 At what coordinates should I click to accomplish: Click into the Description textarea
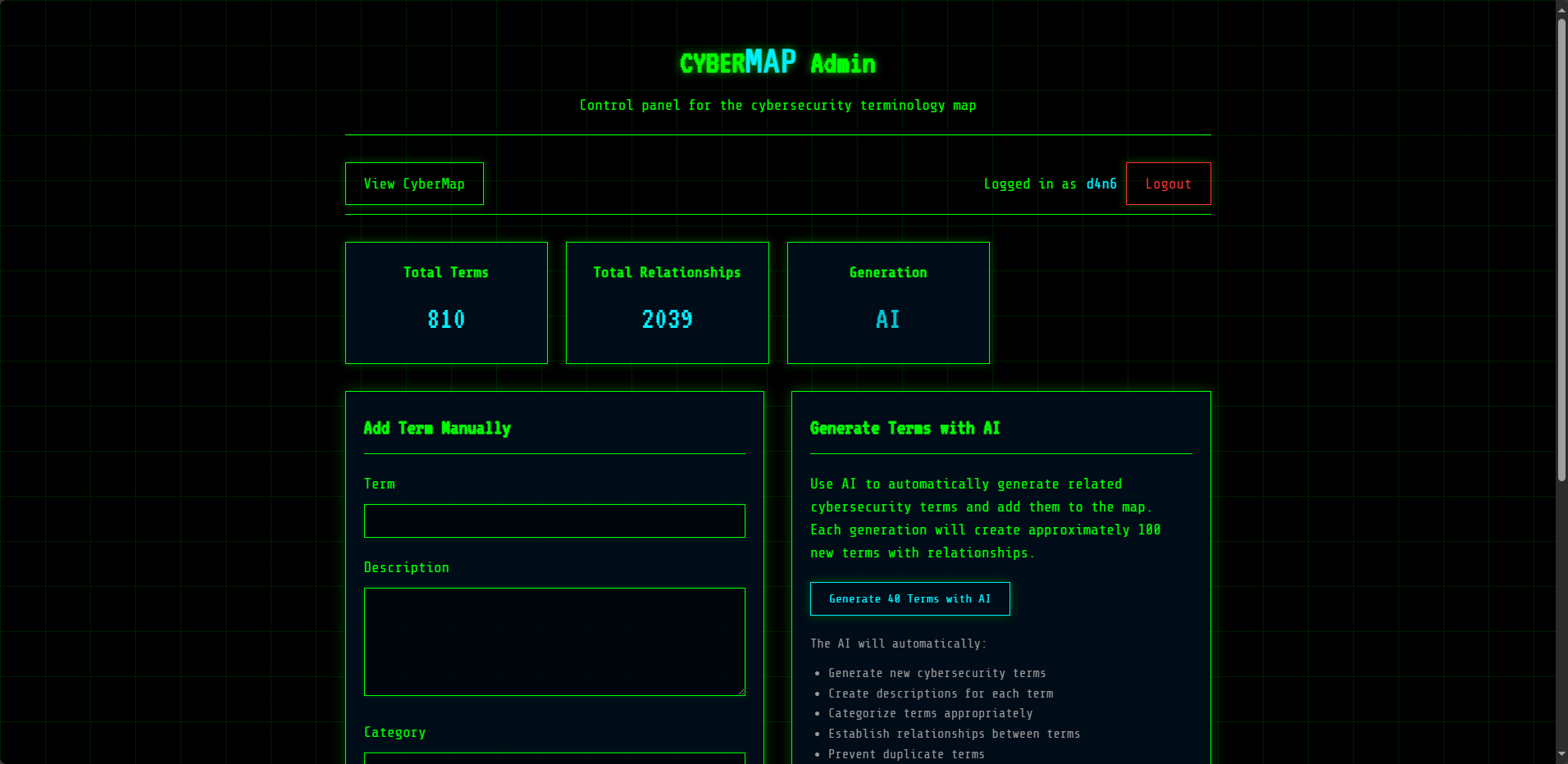[x=554, y=642]
